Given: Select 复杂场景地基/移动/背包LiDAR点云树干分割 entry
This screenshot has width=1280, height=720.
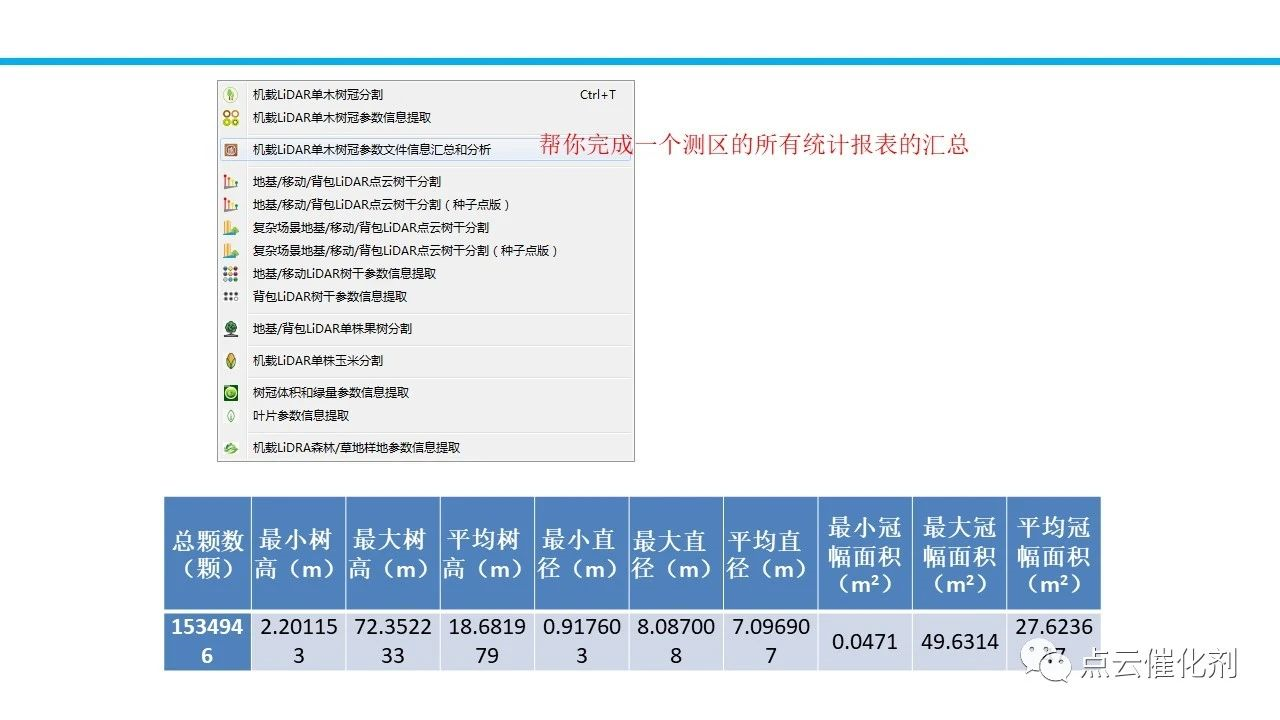Looking at the screenshot, I should [426, 228].
